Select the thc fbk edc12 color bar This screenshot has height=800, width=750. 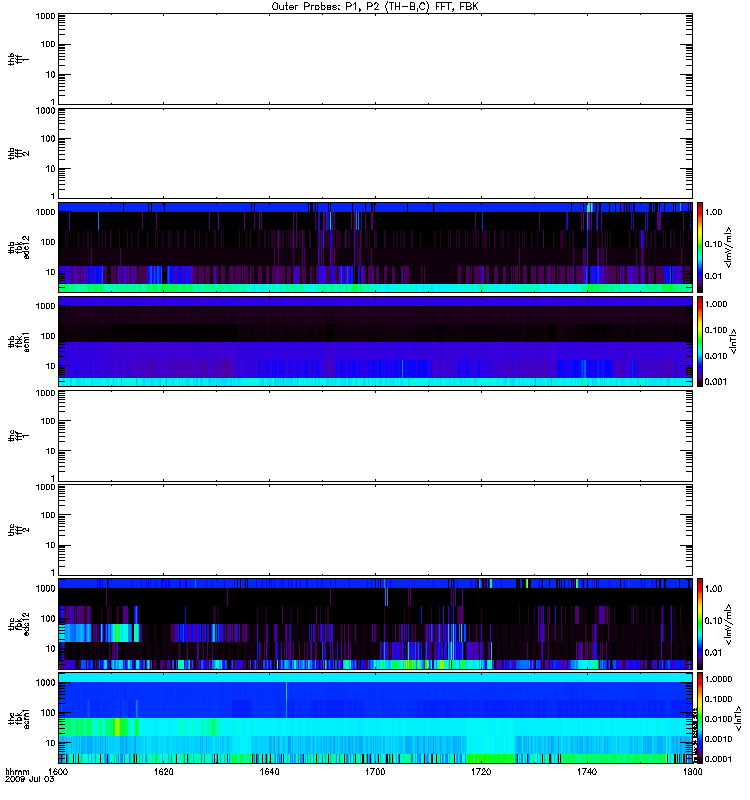(x=700, y=623)
